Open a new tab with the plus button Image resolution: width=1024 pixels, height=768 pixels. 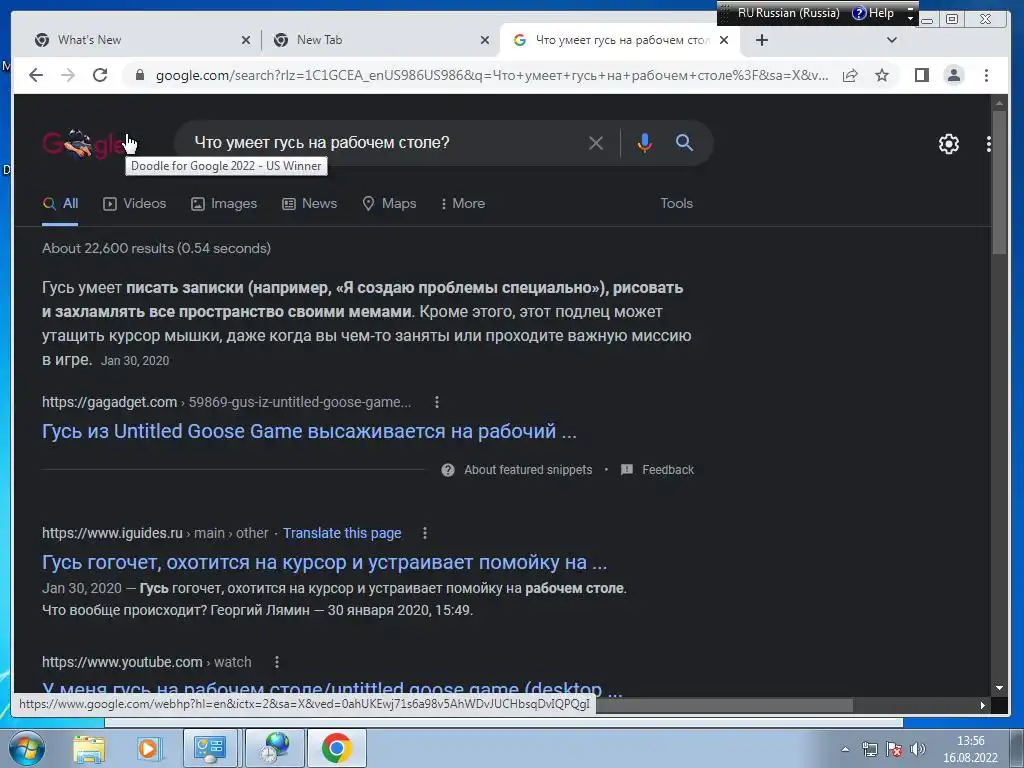(761, 40)
